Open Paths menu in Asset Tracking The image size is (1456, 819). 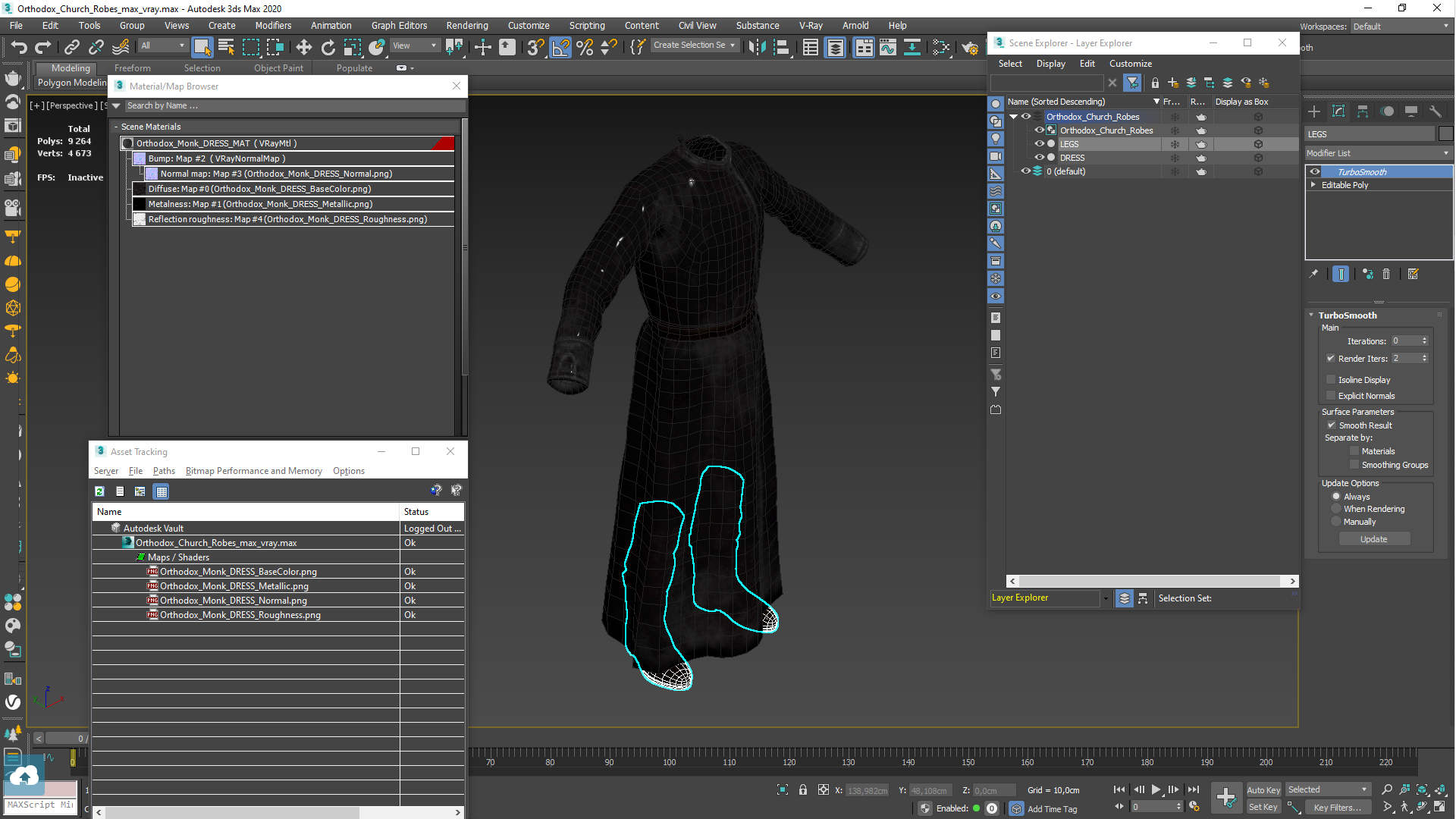(164, 471)
